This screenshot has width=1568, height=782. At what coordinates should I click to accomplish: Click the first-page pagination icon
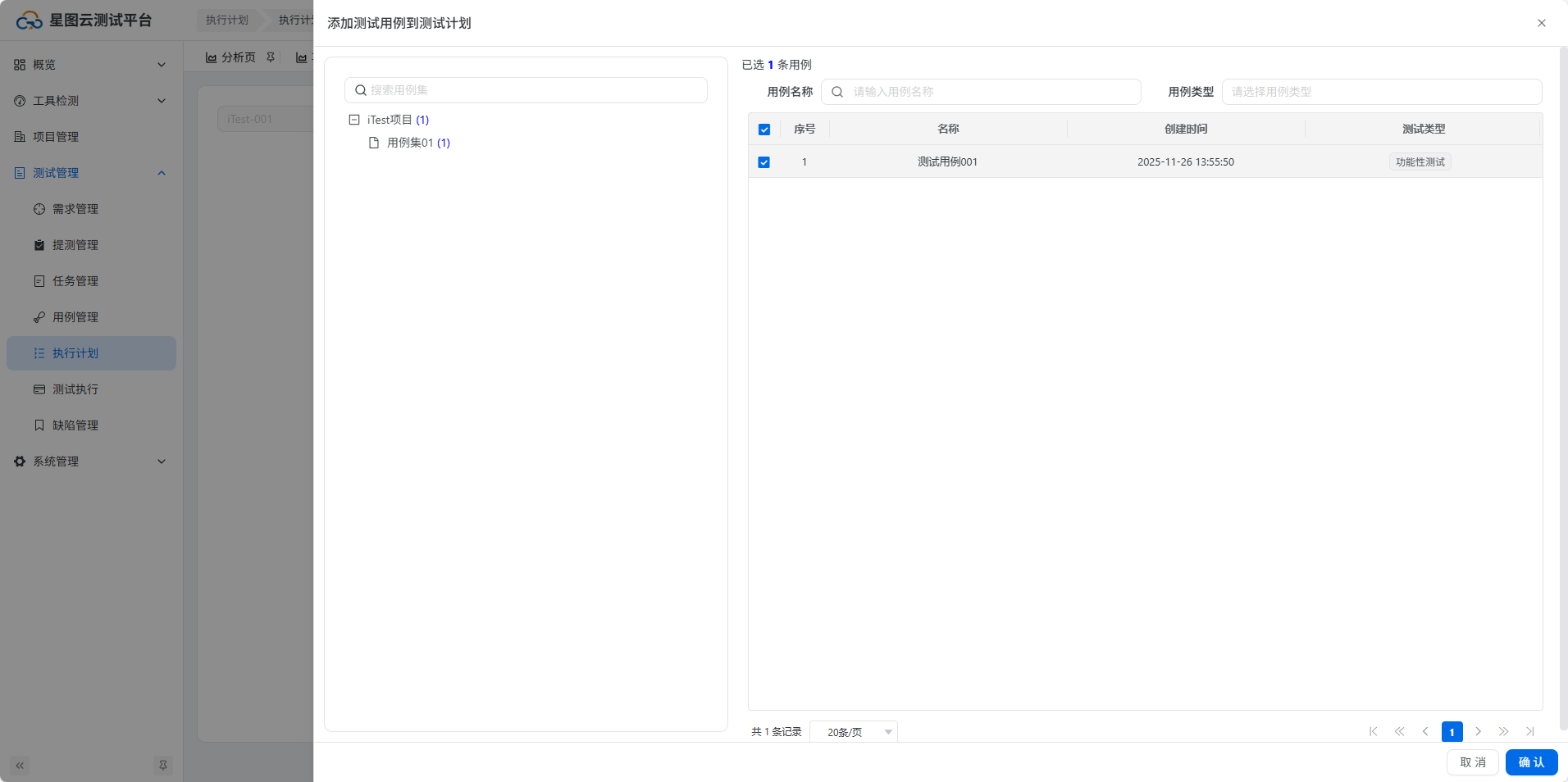point(1373,731)
